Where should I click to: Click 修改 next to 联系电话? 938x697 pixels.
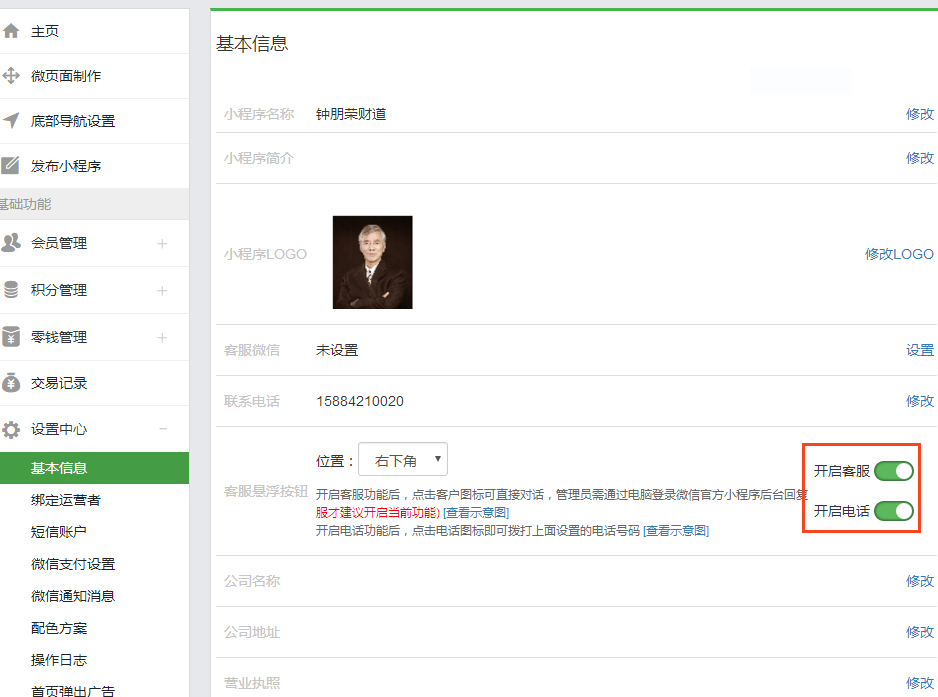click(x=919, y=401)
